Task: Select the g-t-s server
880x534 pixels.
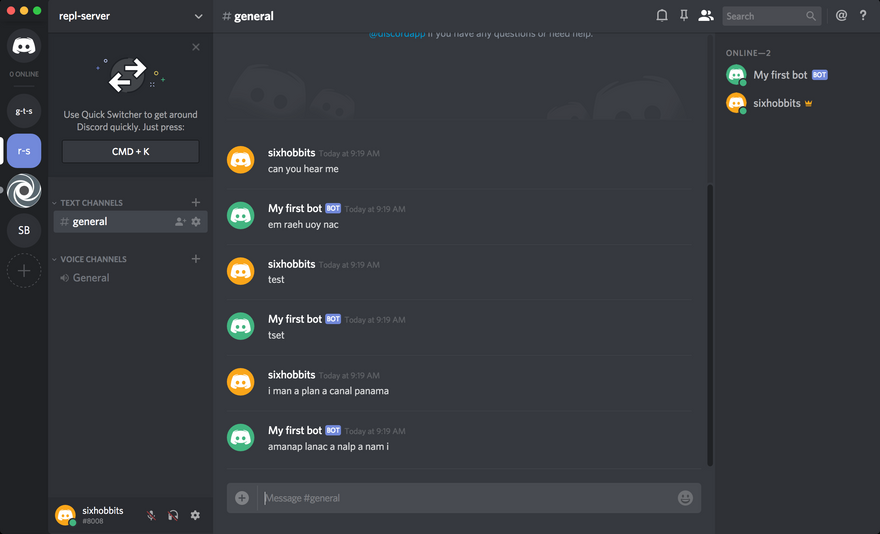Action: point(24,111)
